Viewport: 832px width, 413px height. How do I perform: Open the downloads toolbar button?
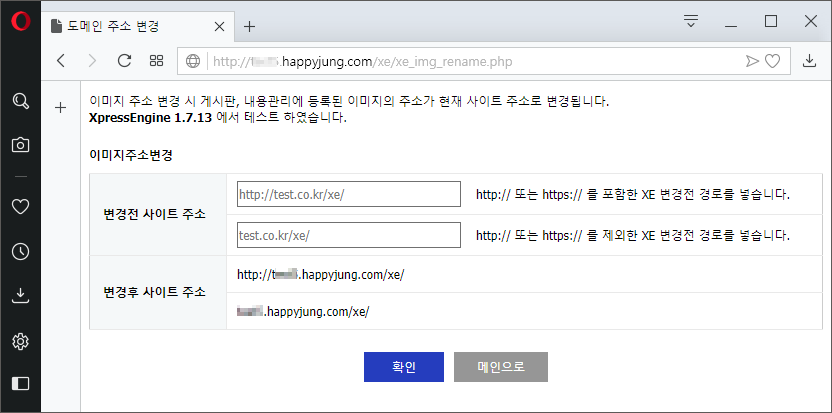click(x=810, y=61)
